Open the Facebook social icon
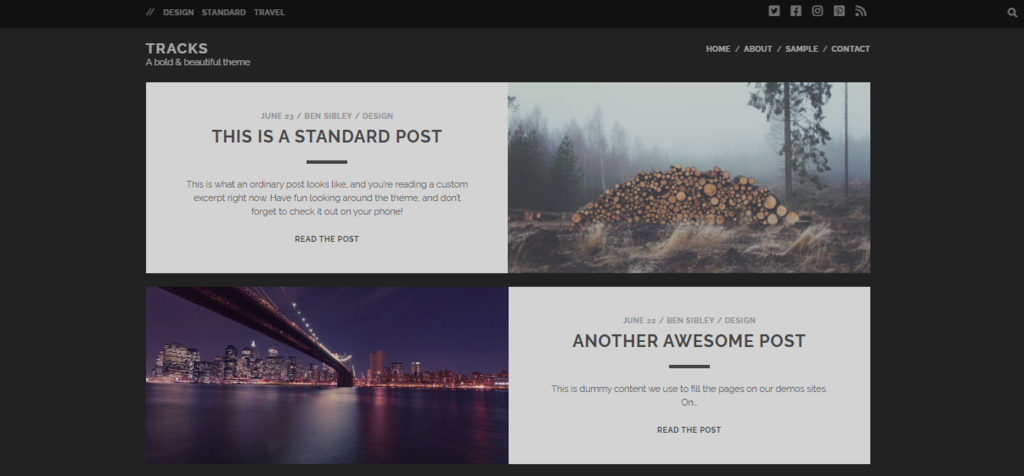 [x=795, y=10]
